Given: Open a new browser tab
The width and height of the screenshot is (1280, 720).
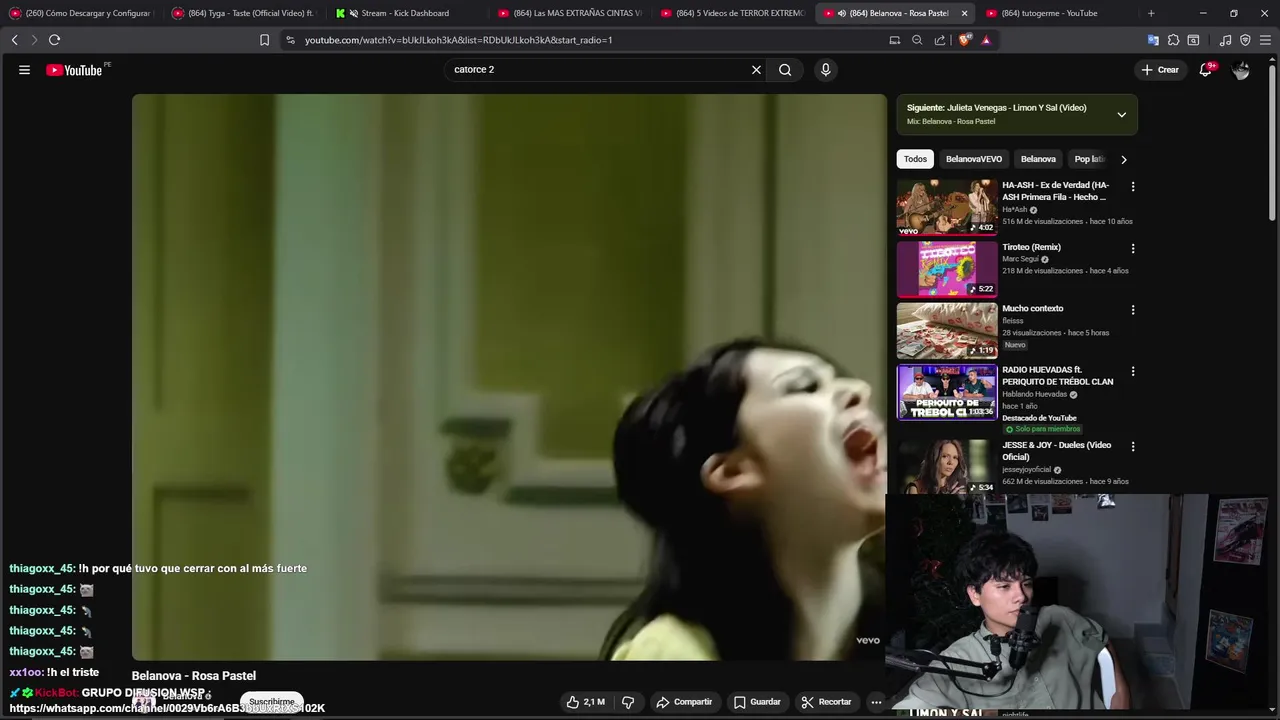Looking at the screenshot, I should click(1151, 13).
